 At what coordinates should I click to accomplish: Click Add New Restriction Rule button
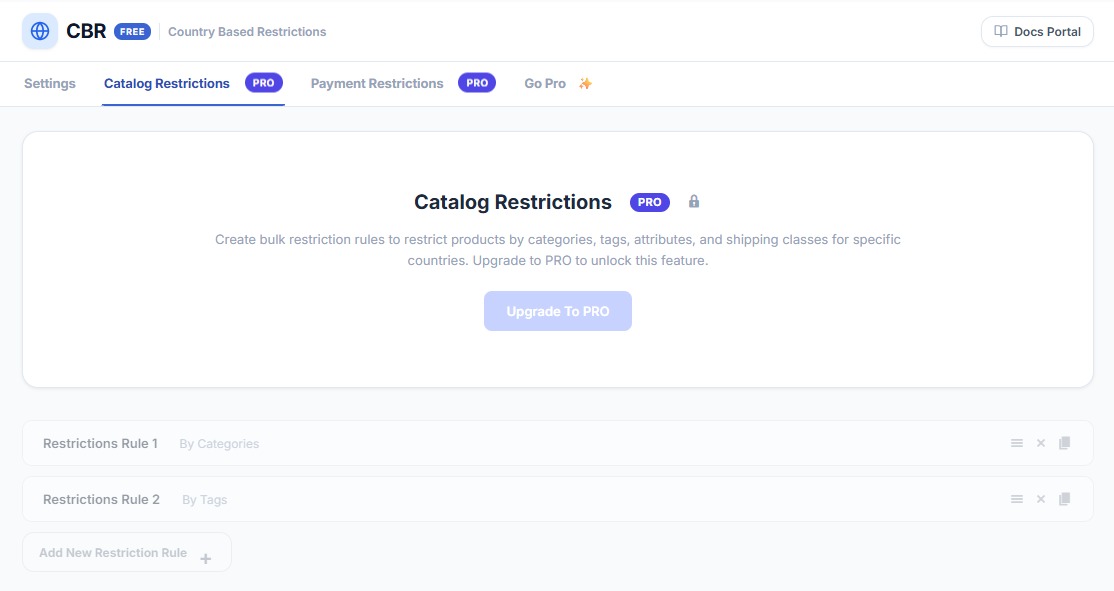126,553
